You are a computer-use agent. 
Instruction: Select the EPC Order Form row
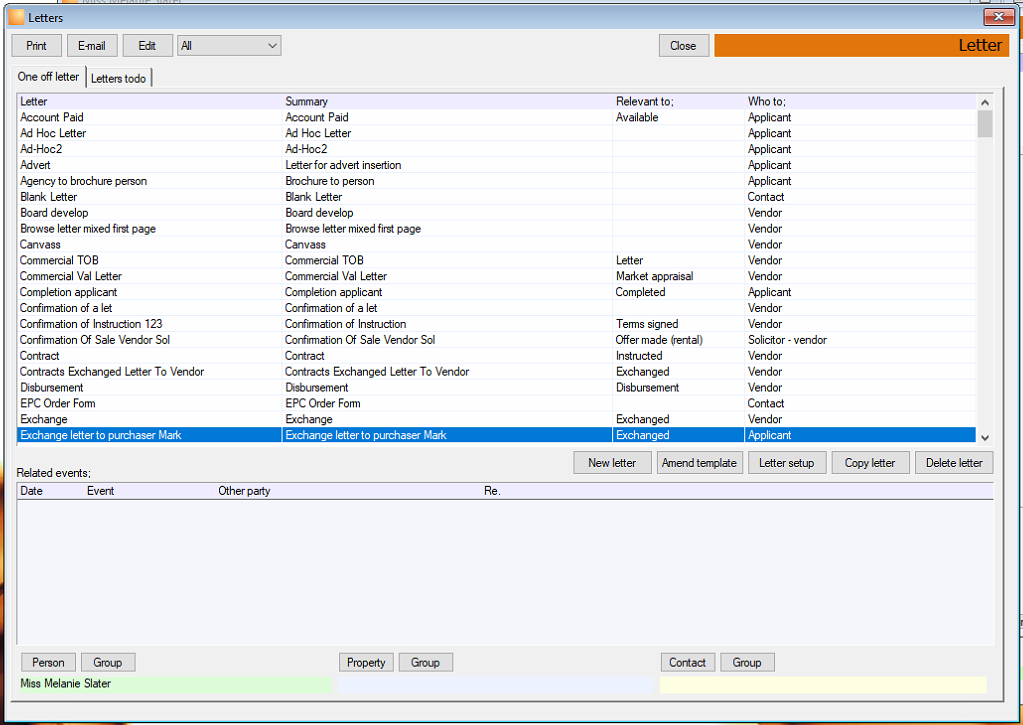(x=496, y=403)
